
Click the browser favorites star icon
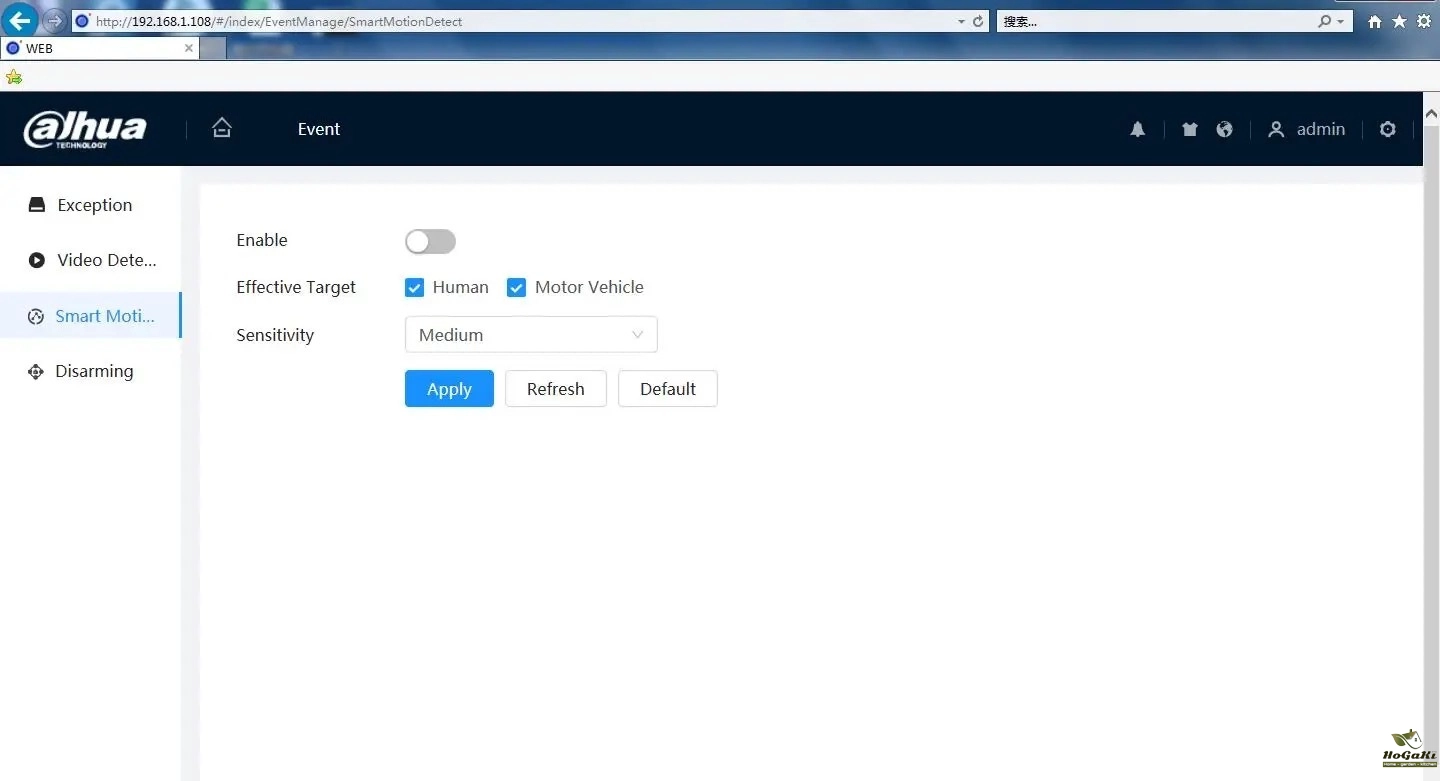(1399, 21)
